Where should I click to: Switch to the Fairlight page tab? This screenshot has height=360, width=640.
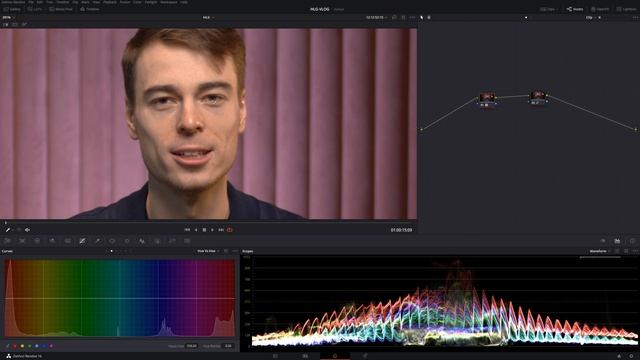click(365, 356)
